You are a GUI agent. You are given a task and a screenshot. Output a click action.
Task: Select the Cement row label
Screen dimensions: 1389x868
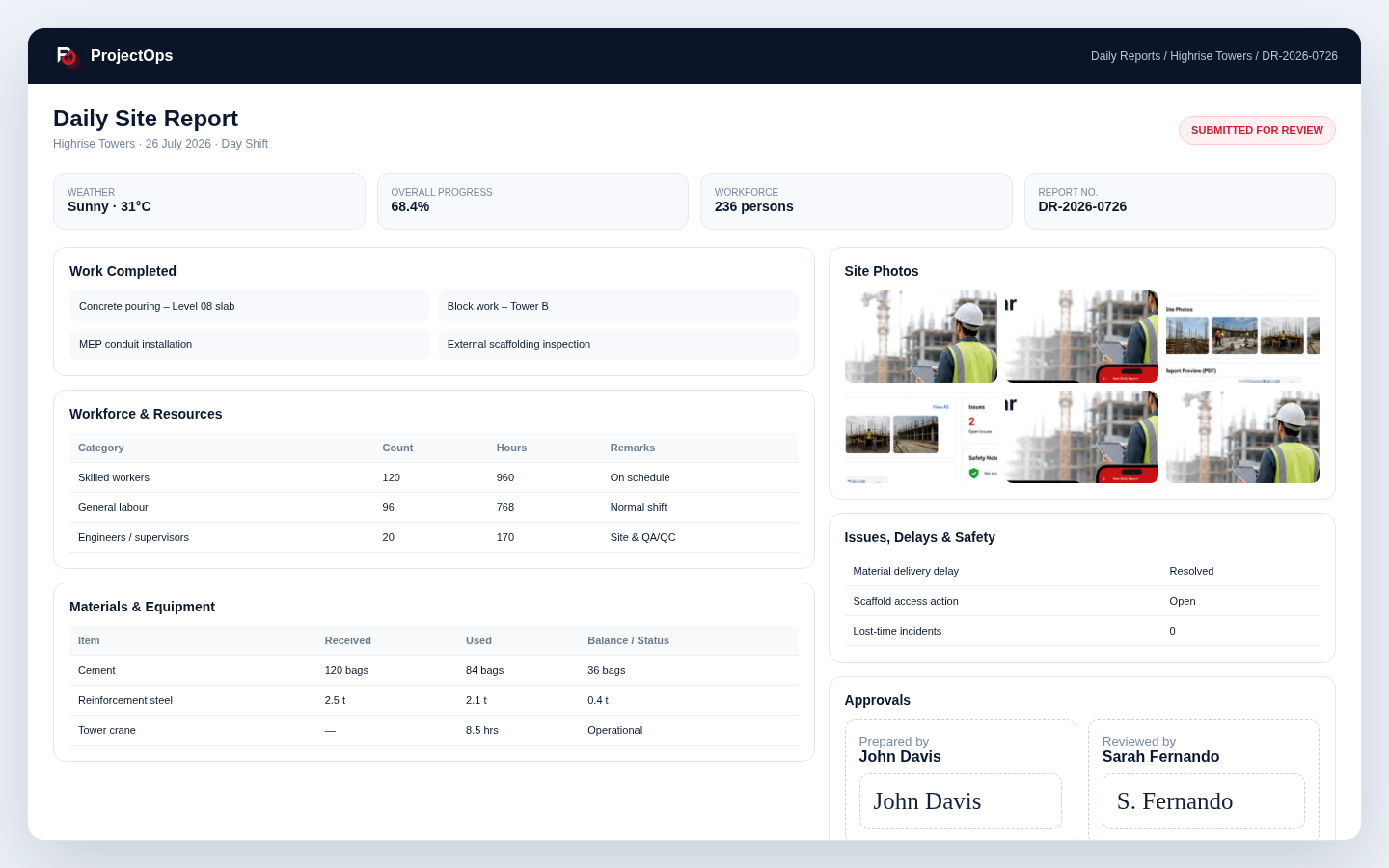(x=96, y=670)
